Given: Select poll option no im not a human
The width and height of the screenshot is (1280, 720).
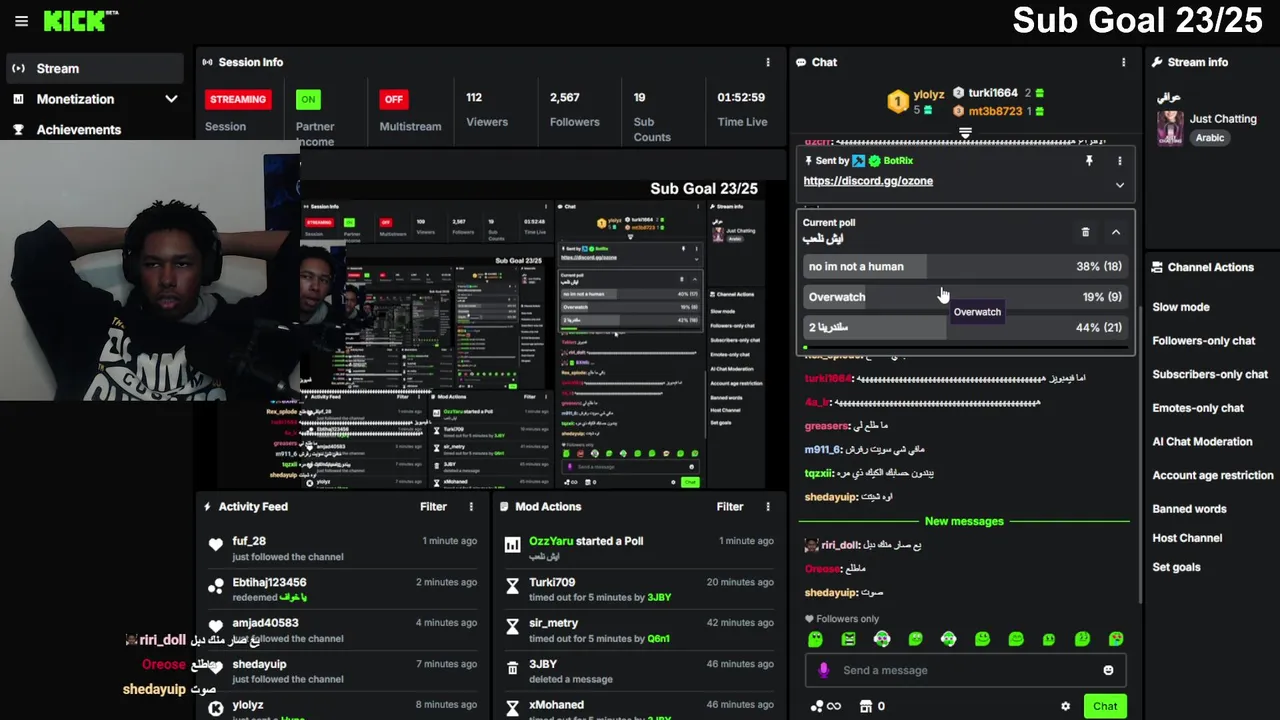Looking at the screenshot, I should pos(966,267).
